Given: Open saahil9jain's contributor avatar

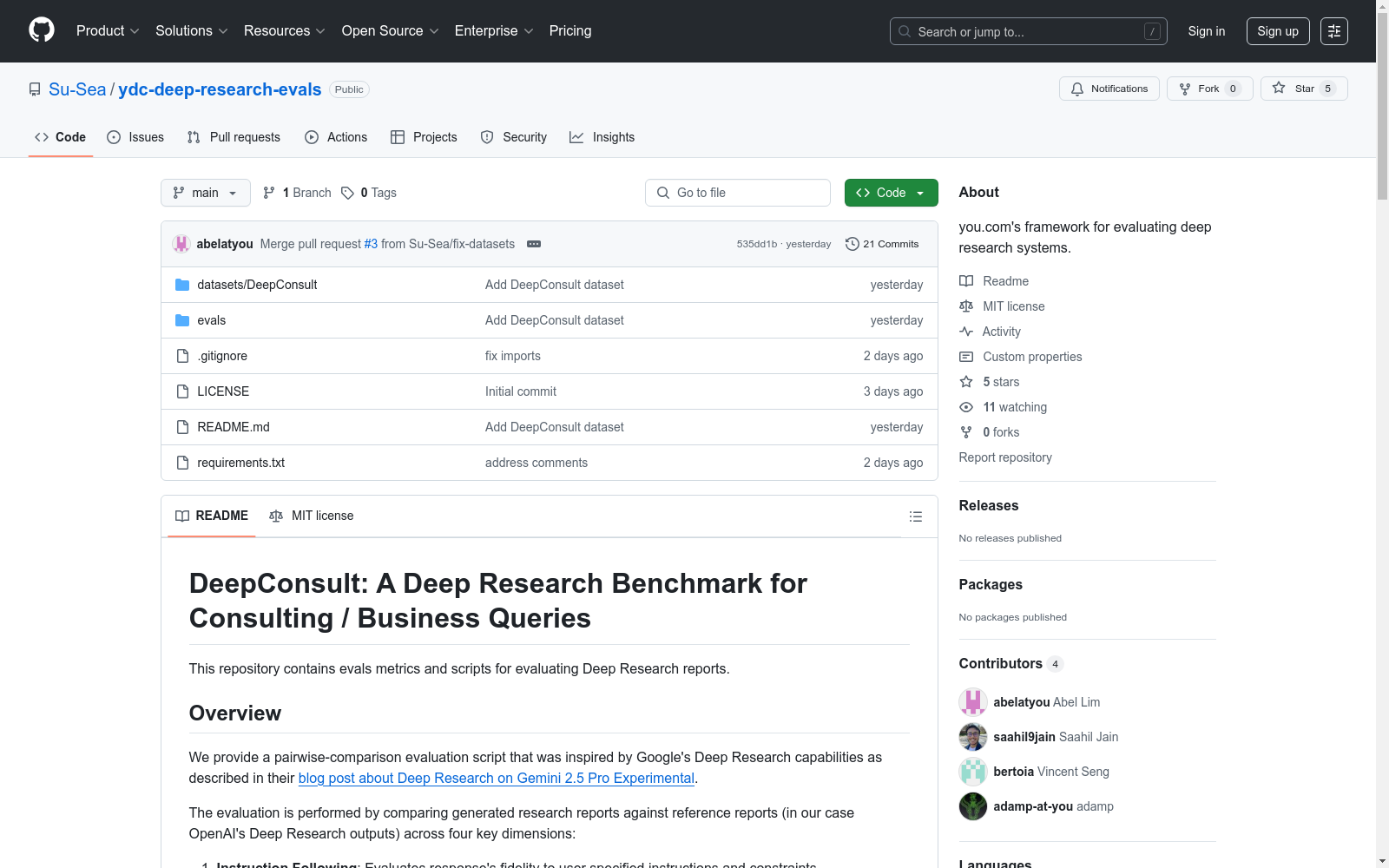Looking at the screenshot, I should 973,737.
